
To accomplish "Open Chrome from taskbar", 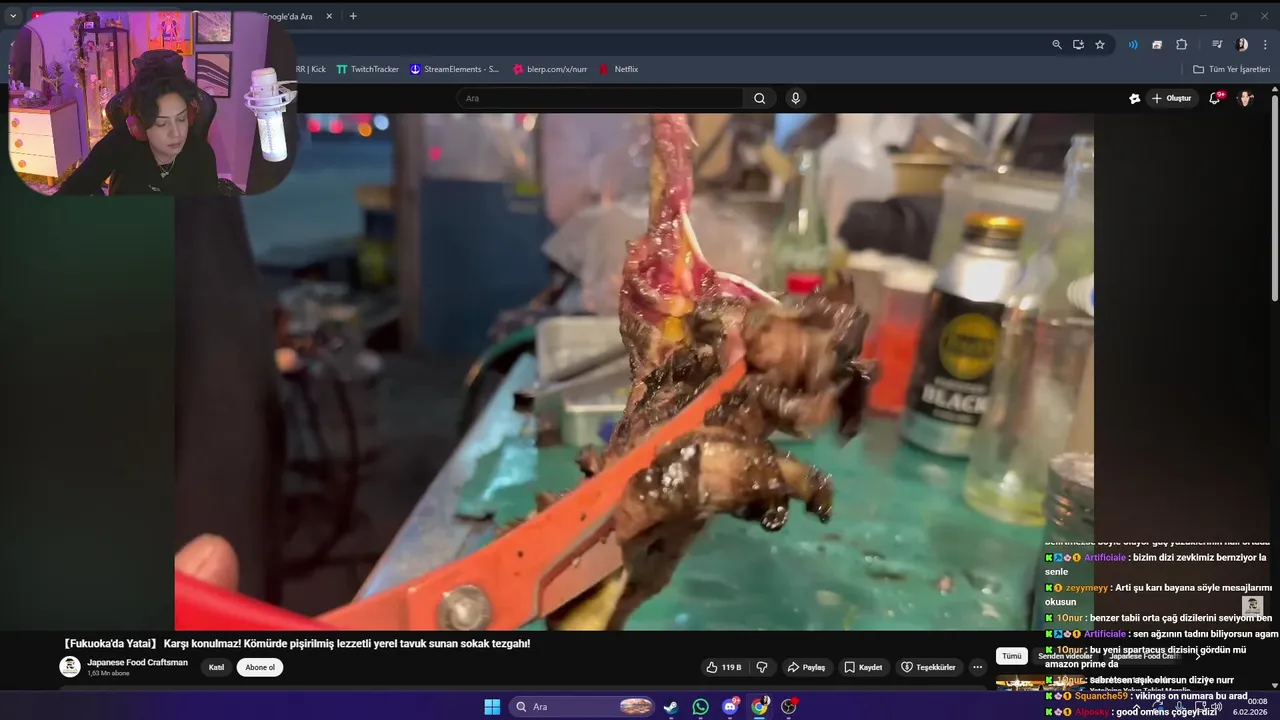I will [x=760, y=707].
